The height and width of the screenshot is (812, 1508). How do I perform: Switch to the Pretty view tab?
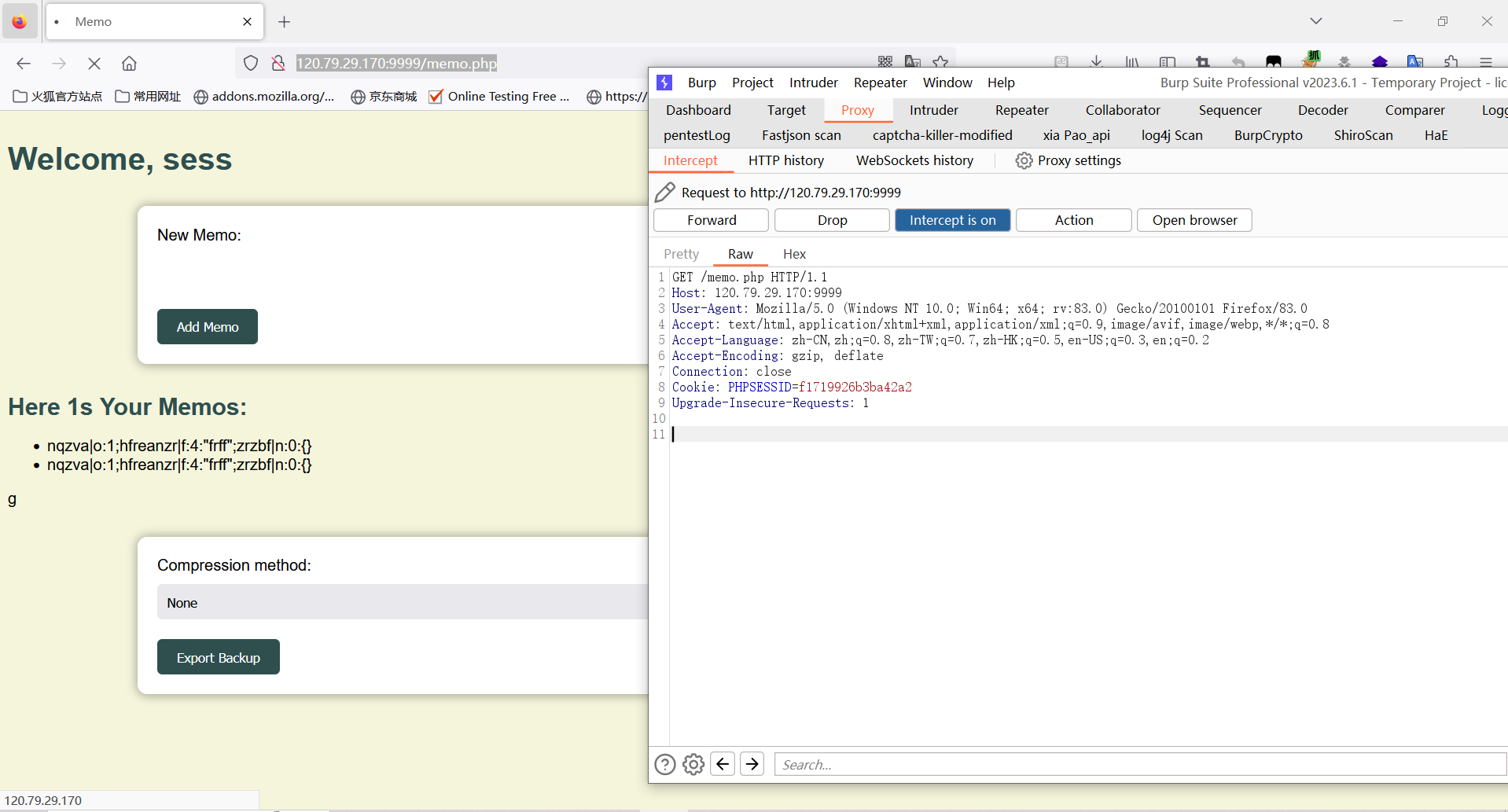click(x=681, y=254)
